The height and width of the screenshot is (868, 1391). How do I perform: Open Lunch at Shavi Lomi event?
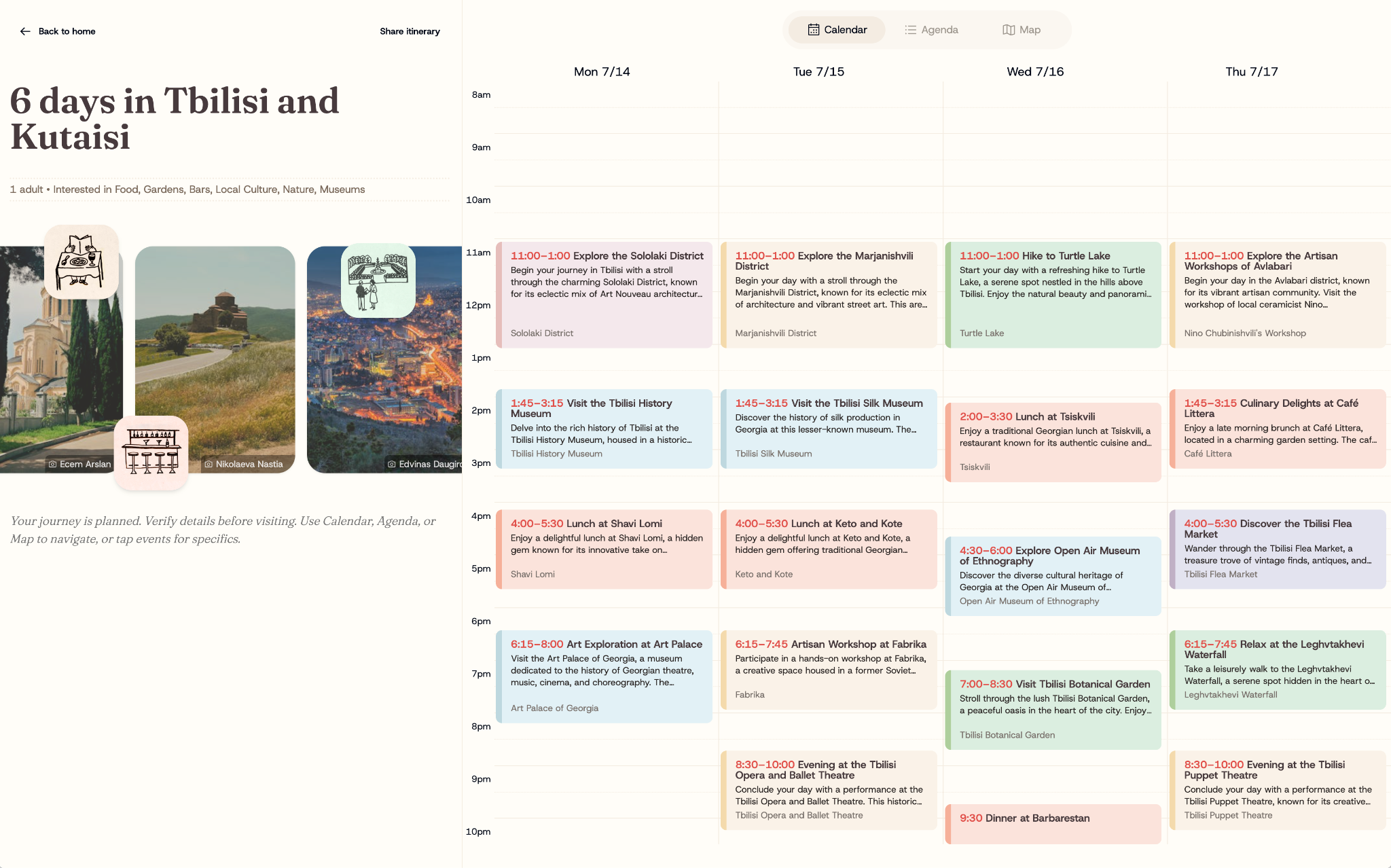[x=604, y=549]
